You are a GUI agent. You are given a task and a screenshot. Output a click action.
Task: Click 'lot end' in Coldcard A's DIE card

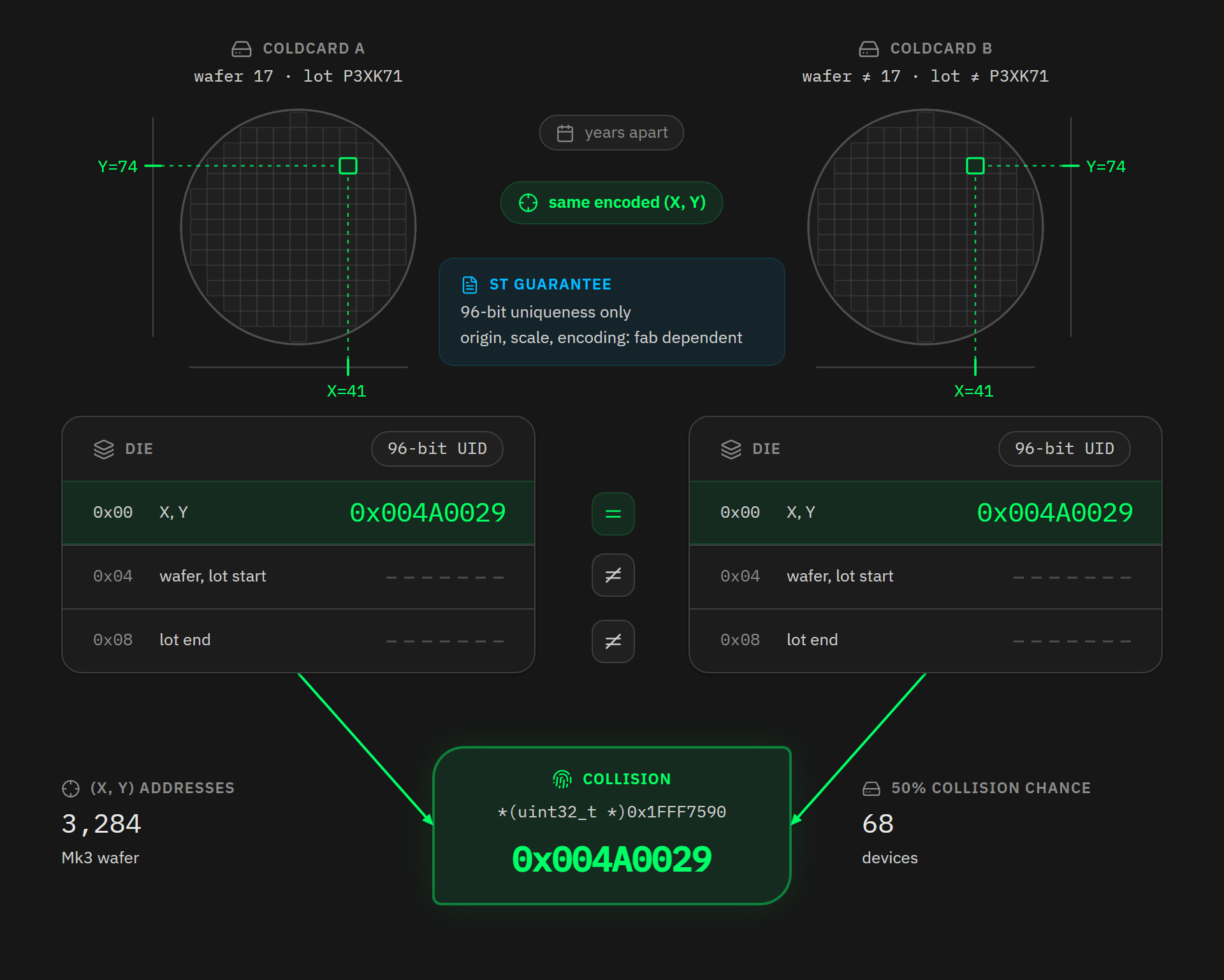185,640
